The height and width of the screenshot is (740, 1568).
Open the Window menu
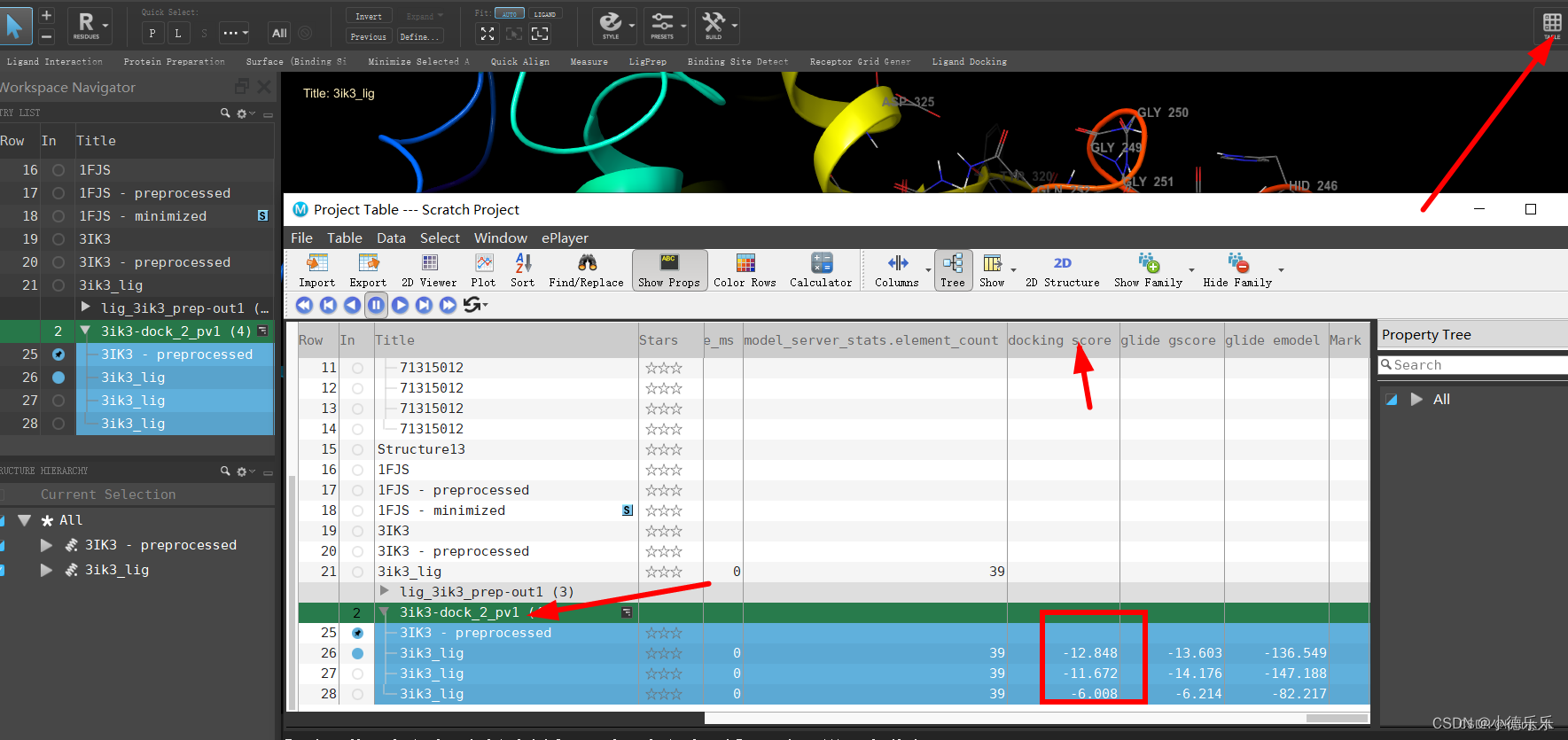(501, 238)
